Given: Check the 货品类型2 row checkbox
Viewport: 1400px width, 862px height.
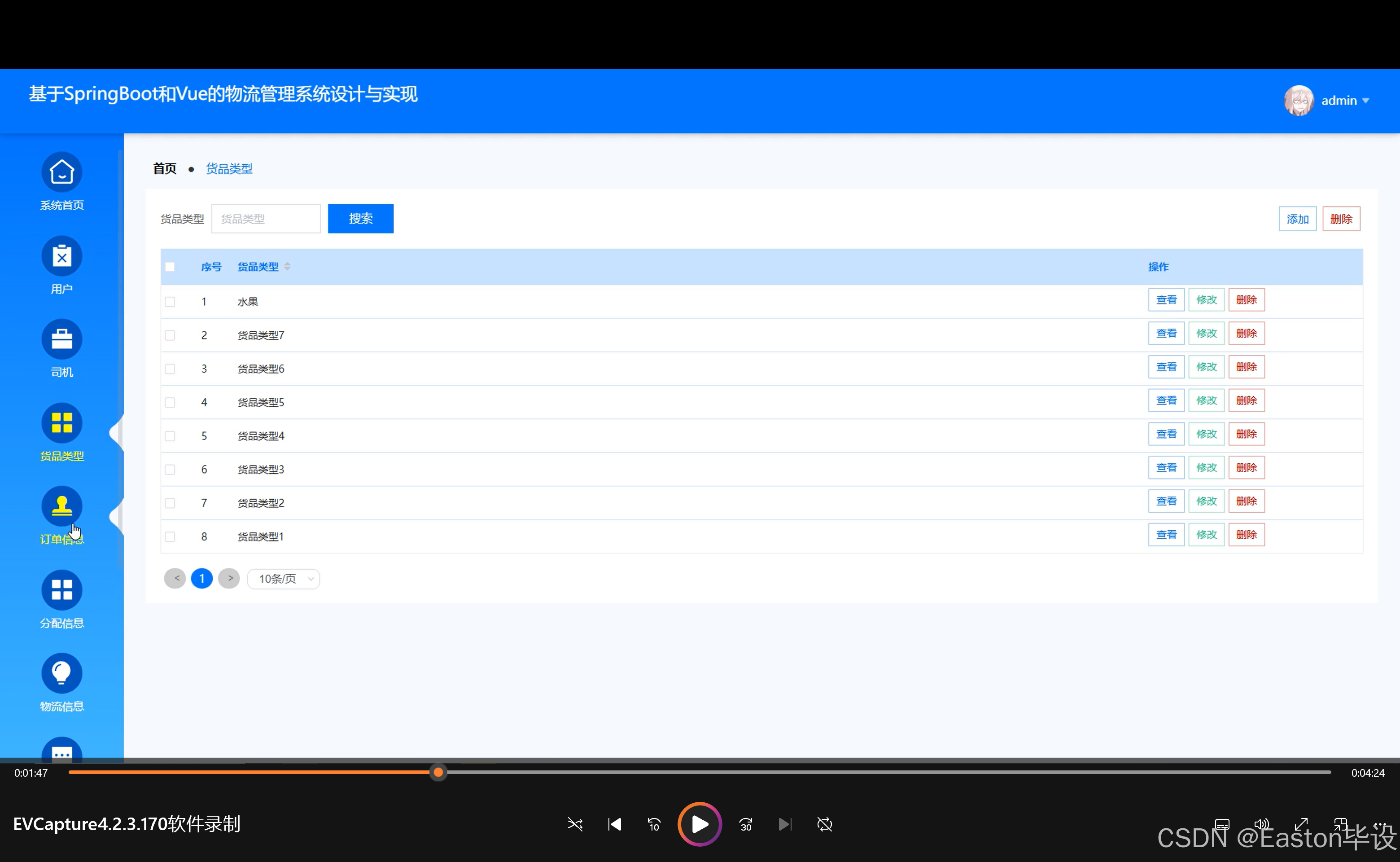Looking at the screenshot, I should click(x=170, y=503).
